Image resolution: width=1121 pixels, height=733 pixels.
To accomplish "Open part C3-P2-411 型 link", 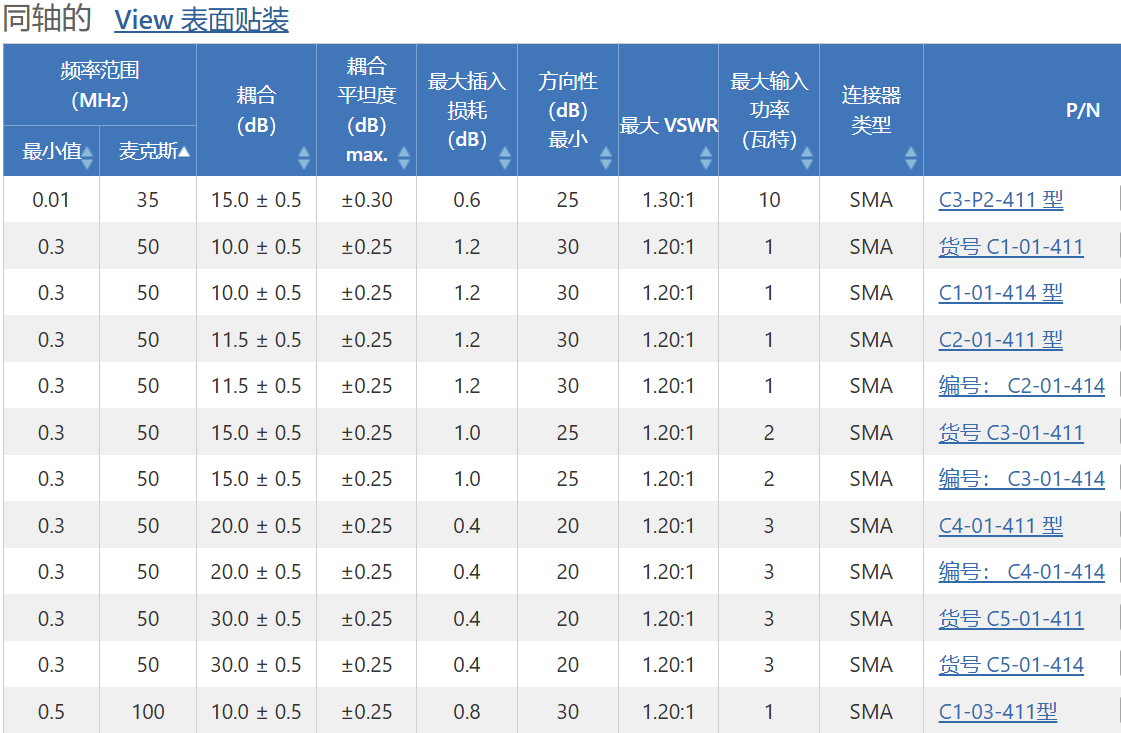I will (1000, 200).
